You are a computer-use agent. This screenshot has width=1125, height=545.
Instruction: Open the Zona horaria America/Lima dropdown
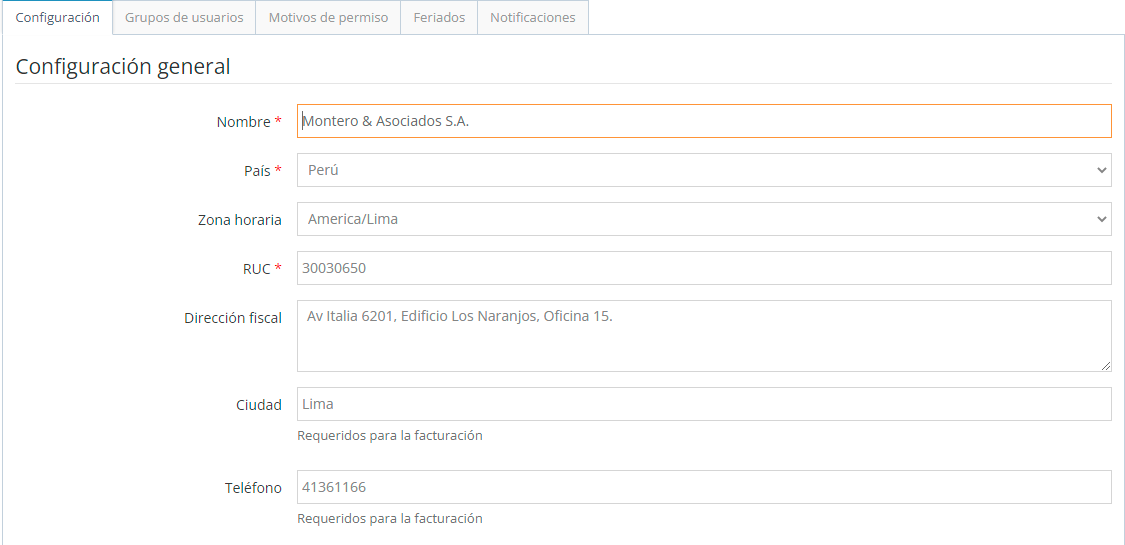704,219
